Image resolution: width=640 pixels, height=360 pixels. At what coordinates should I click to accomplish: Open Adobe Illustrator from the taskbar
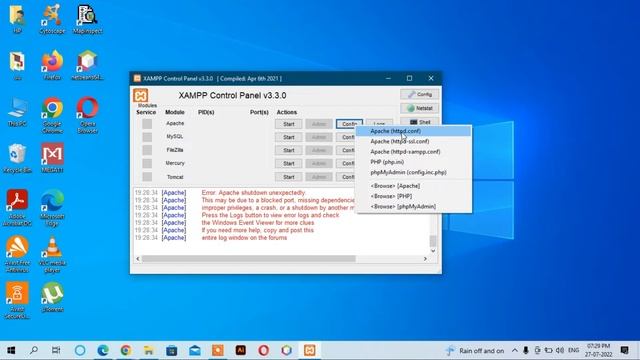point(241,350)
